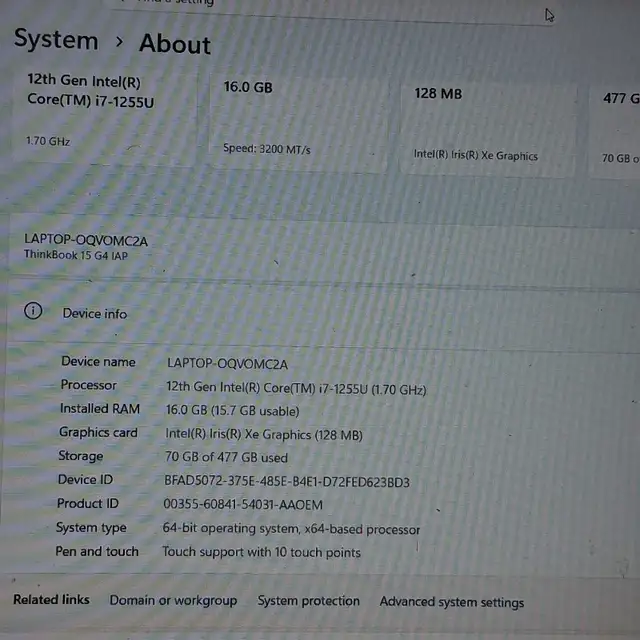Click the Device ID label
Viewport: 640px width, 640px height.
pos(85,480)
